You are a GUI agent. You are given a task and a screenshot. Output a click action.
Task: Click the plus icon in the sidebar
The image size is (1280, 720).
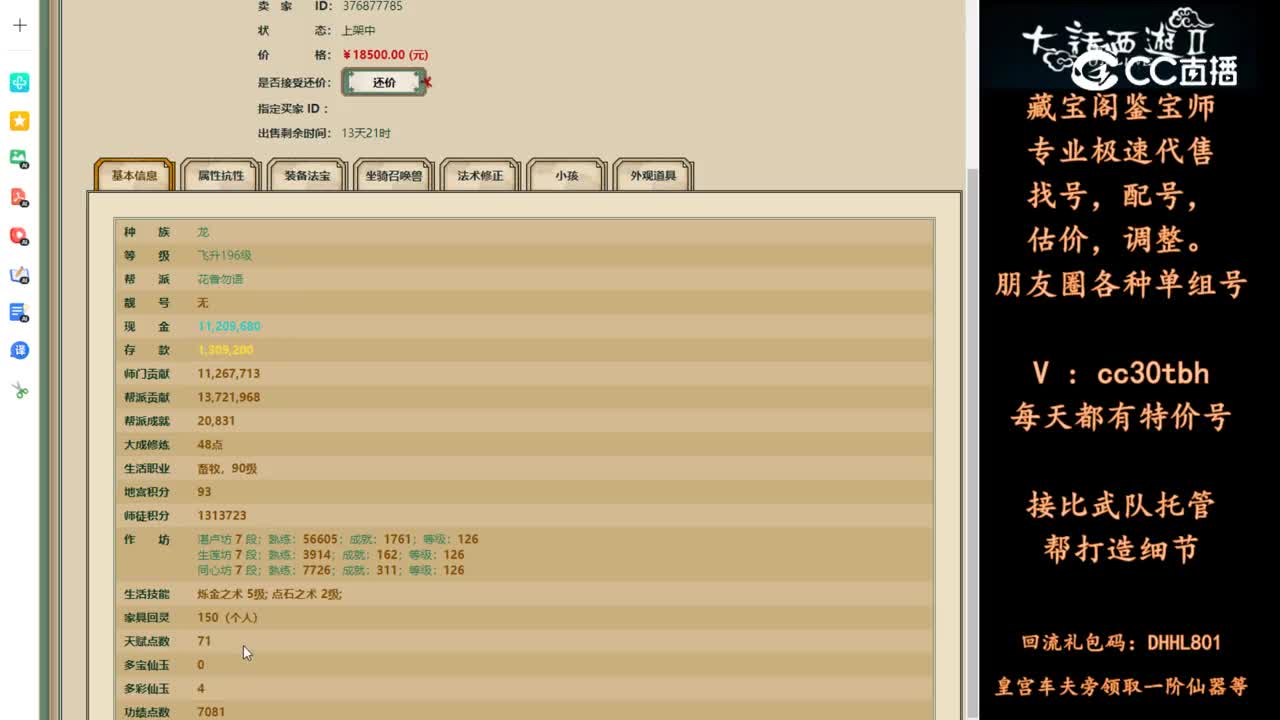(19, 25)
